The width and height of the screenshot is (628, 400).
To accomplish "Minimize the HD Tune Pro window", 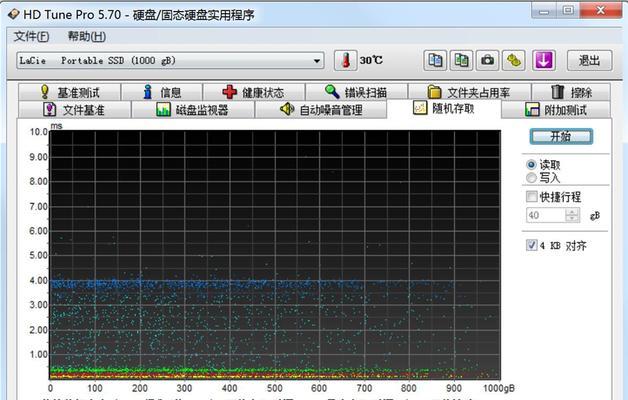I will click(x=543, y=11).
